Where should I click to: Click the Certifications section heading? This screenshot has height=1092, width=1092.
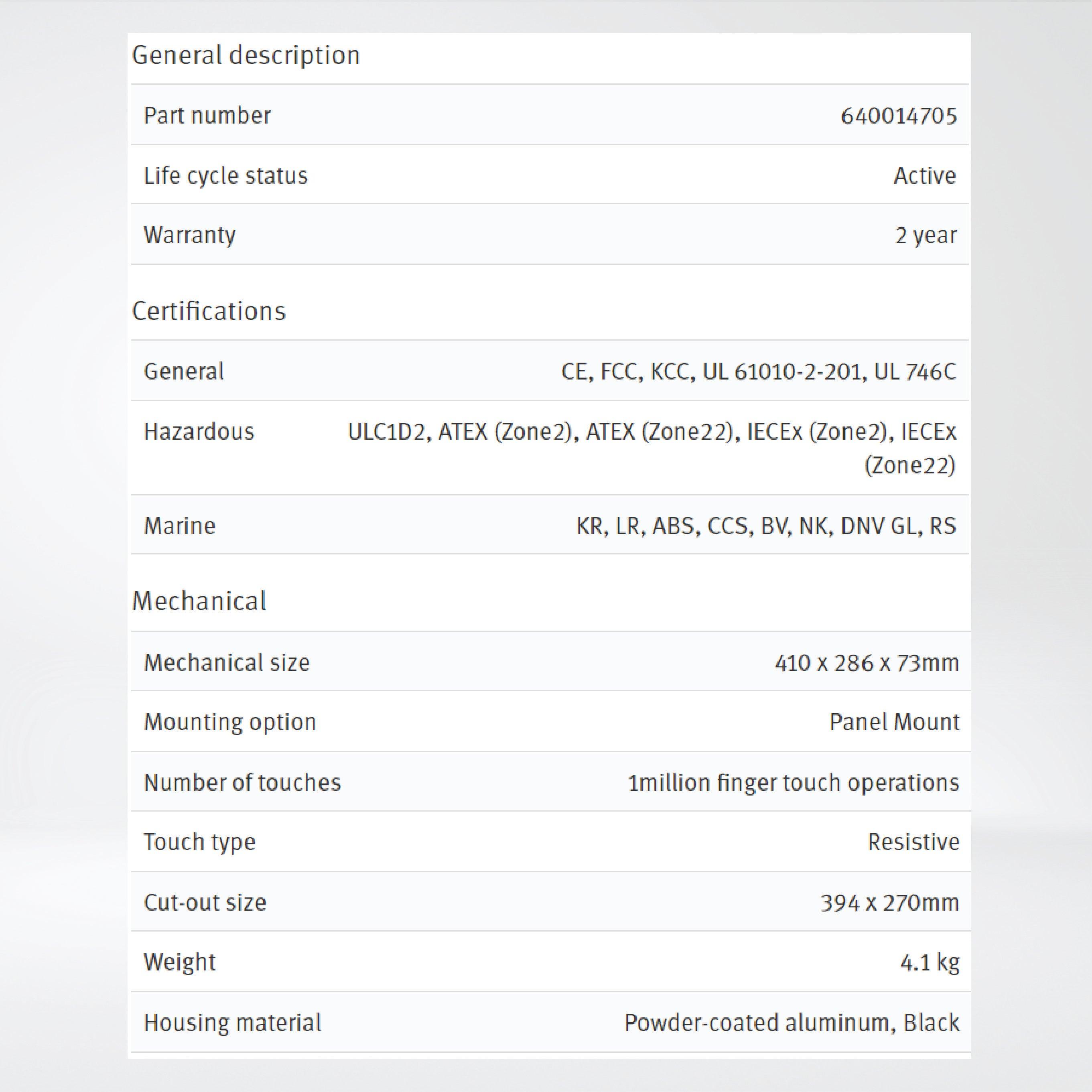coord(209,311)
